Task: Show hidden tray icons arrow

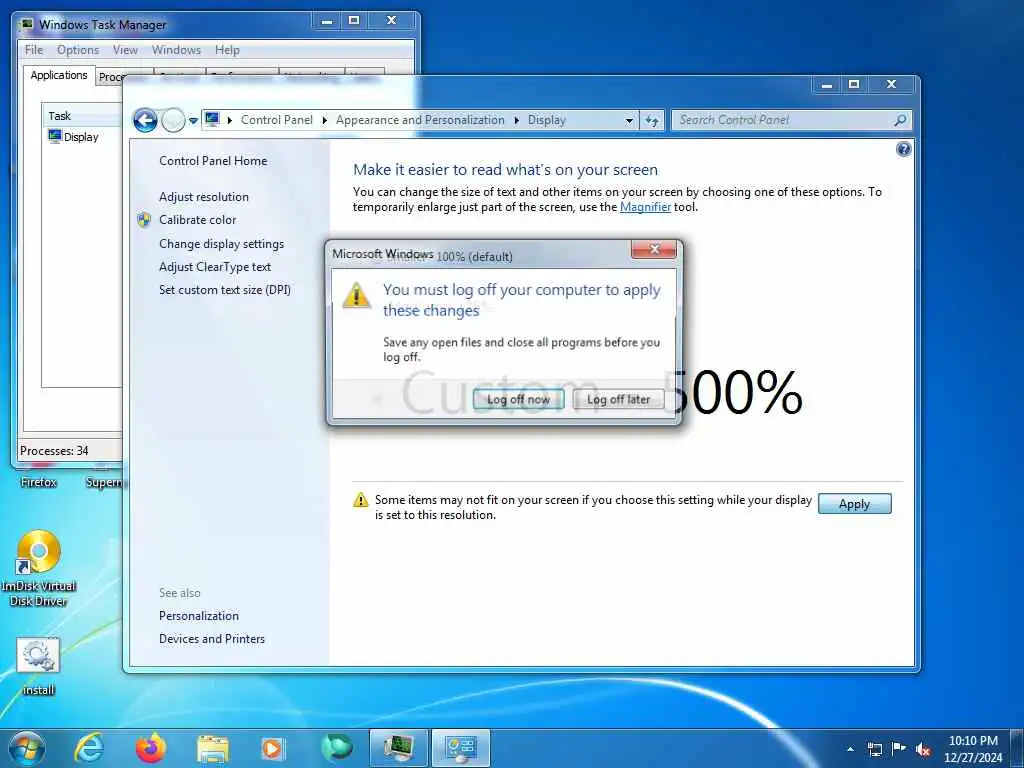Action: pos(850,749)
